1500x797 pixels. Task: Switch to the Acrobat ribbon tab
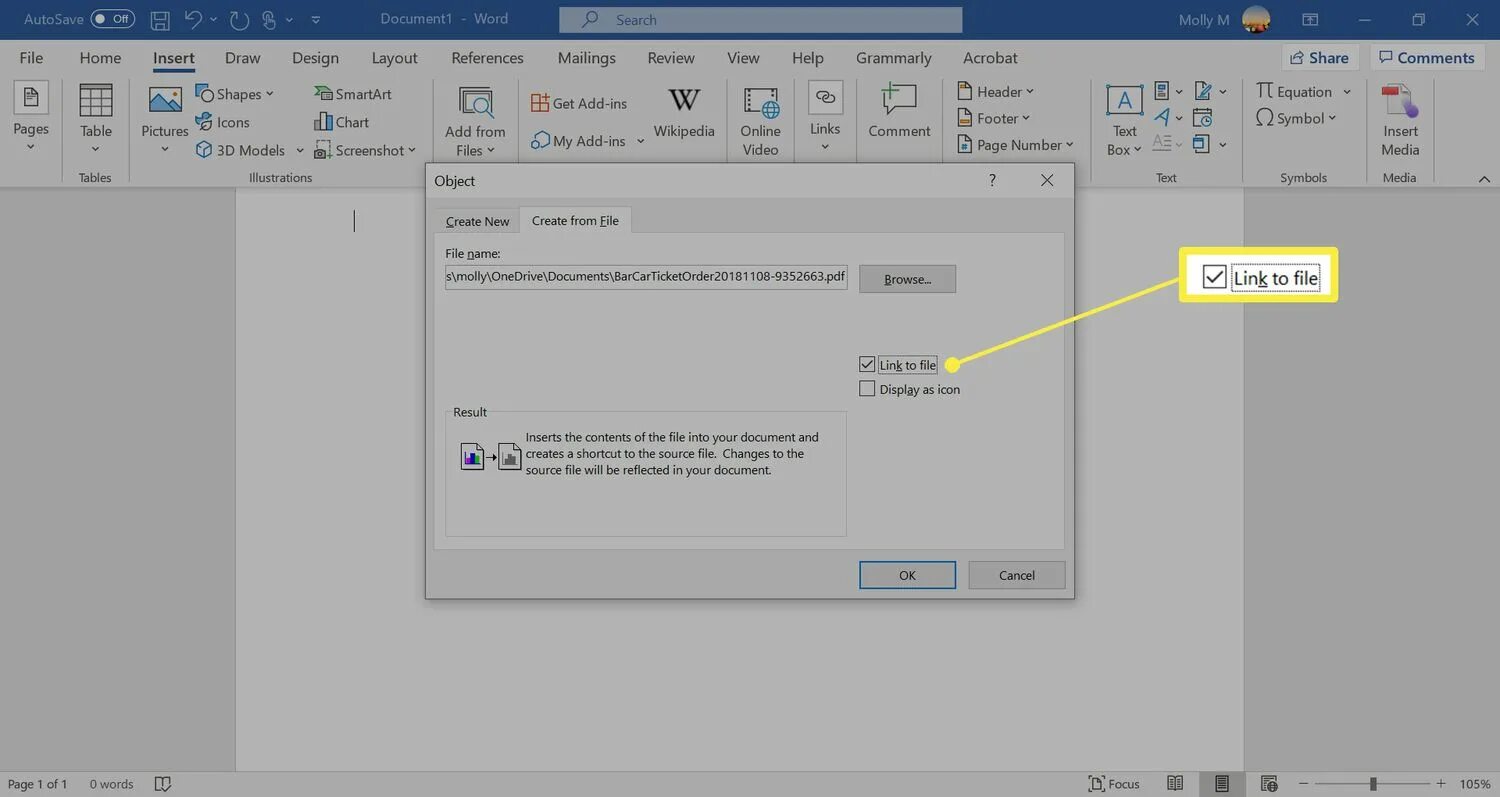(990, 58)
